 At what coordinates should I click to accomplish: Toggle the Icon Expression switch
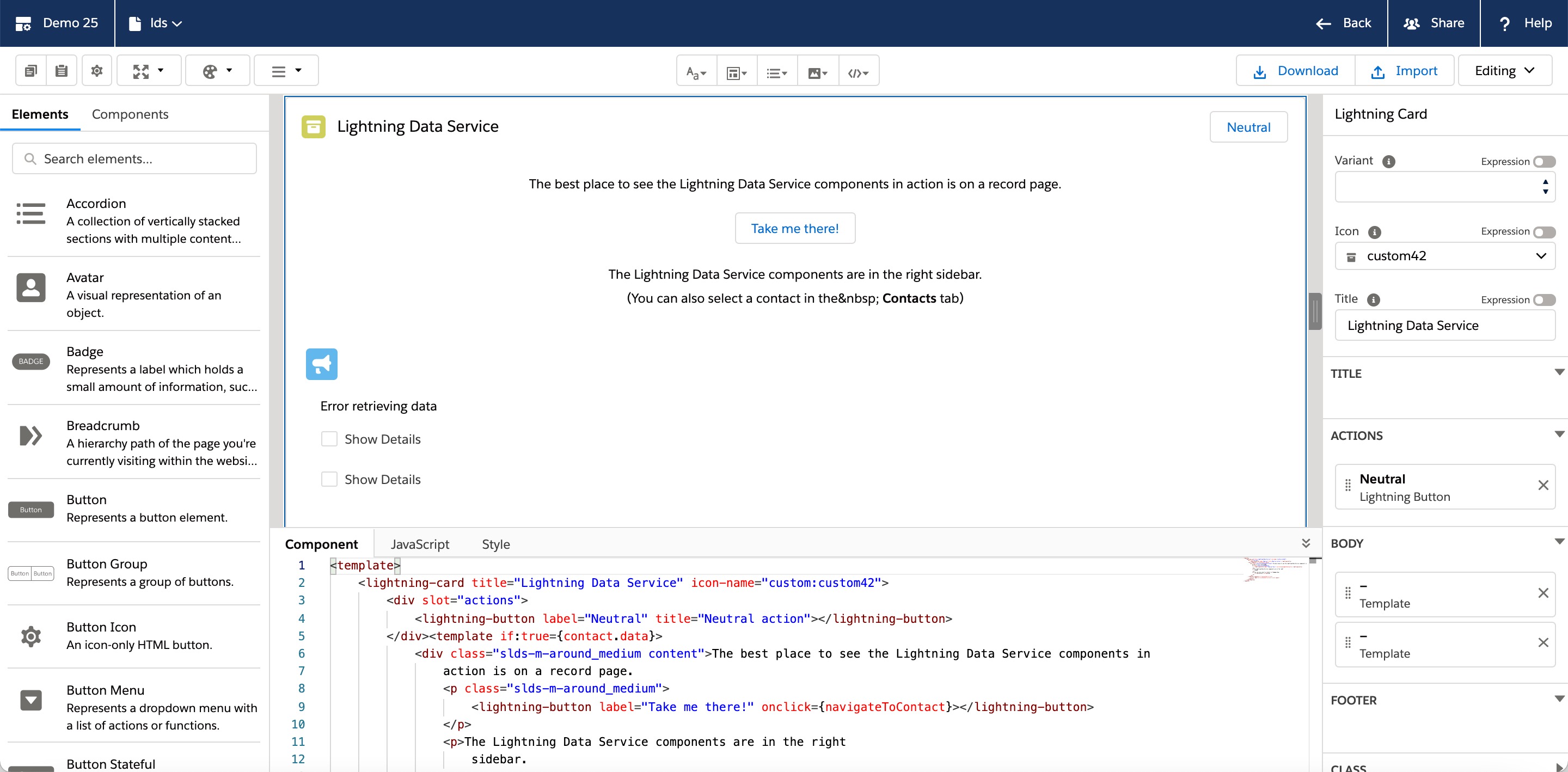click(x=1544, y=231)
